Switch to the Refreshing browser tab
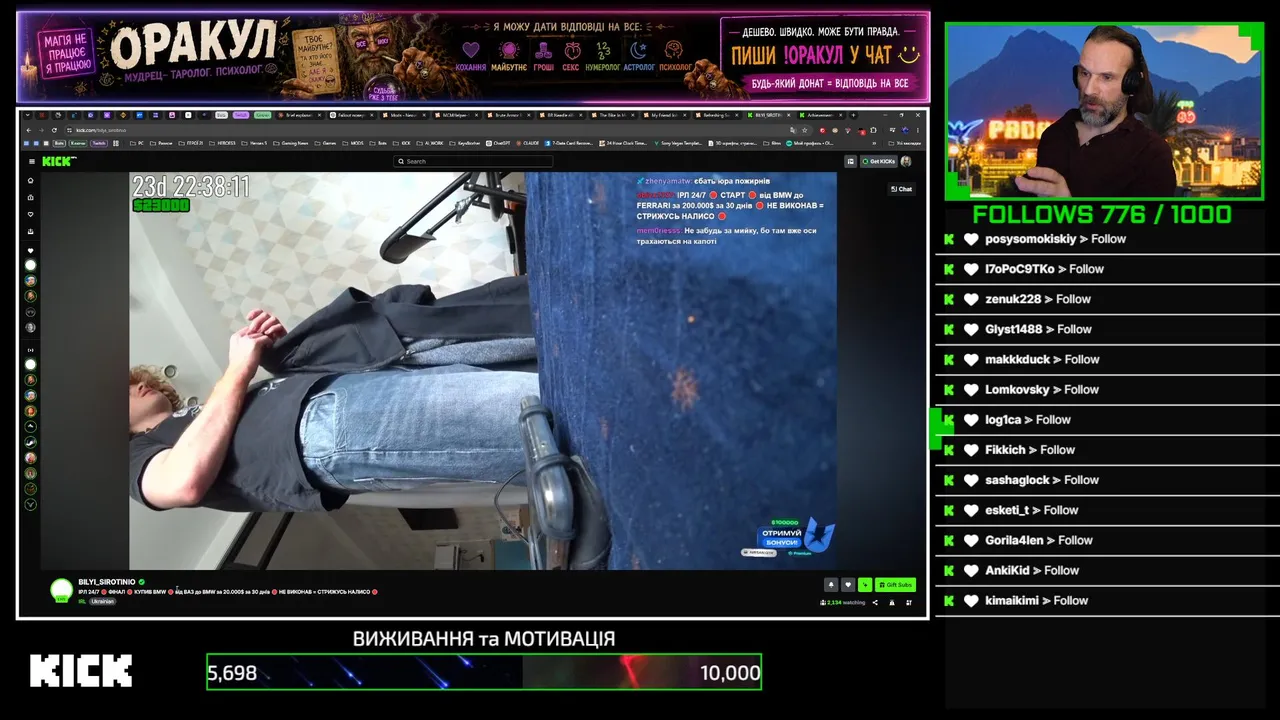 tap(718, 115)
